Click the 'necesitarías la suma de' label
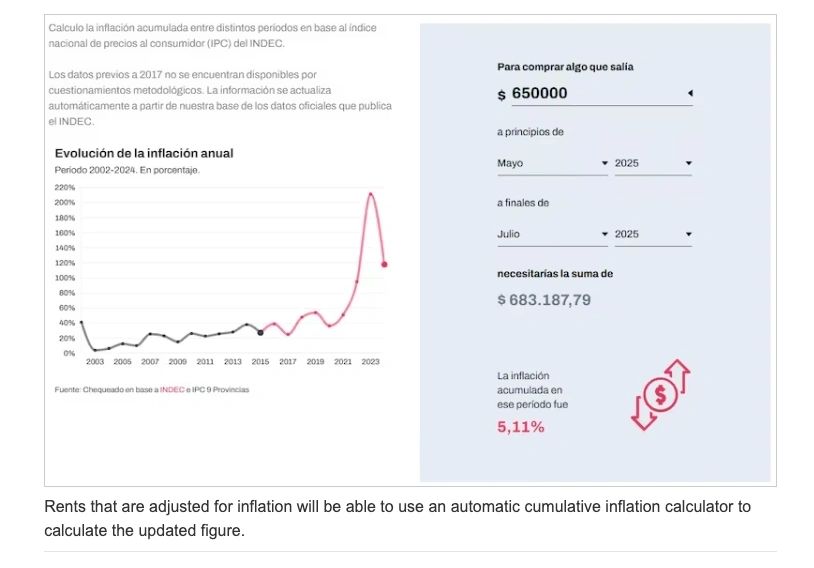This screenshot has width=814, height=568. [x=555, y=273]
